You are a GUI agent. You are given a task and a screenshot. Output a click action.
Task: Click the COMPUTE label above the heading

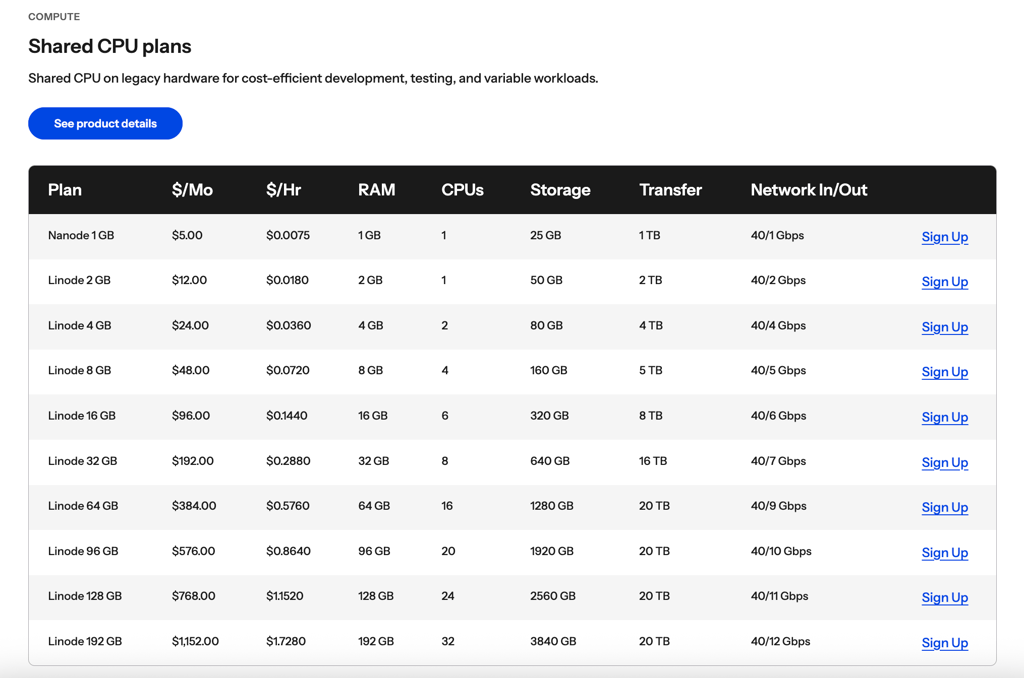pyautogui.click(x=54, y=16)
